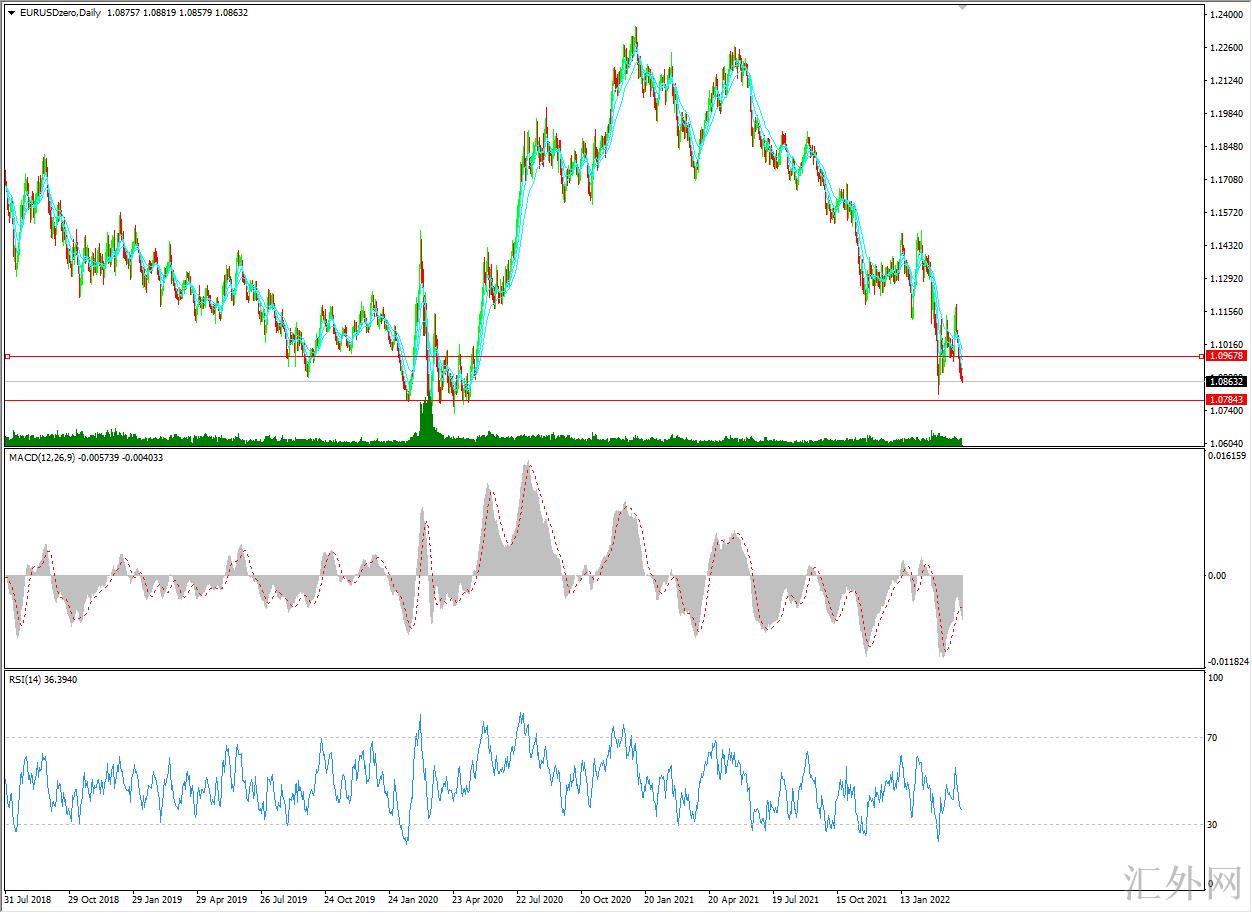Click the 31 Jul 2018 date label

28,899
